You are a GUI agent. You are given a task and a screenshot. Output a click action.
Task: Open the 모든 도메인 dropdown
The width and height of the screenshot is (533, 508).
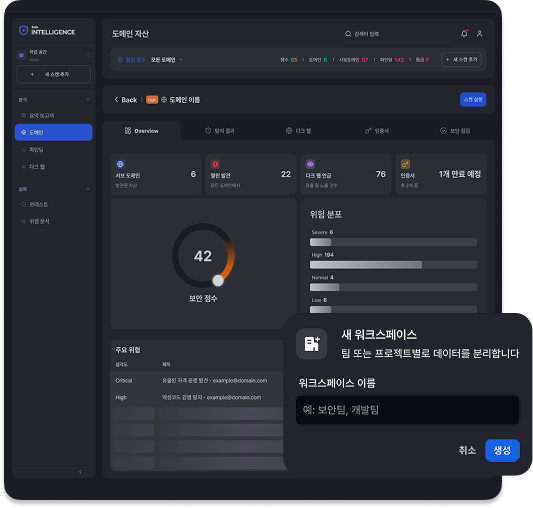[x=166, y=60]
